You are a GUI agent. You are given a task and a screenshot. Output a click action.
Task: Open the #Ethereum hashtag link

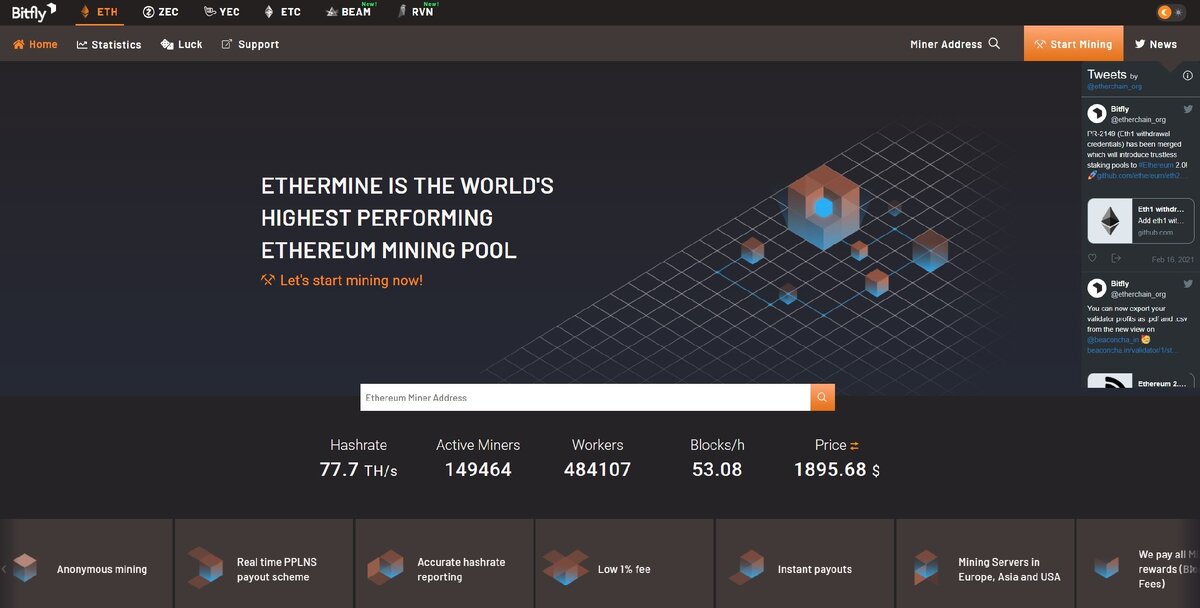[x=1155, y=165]
